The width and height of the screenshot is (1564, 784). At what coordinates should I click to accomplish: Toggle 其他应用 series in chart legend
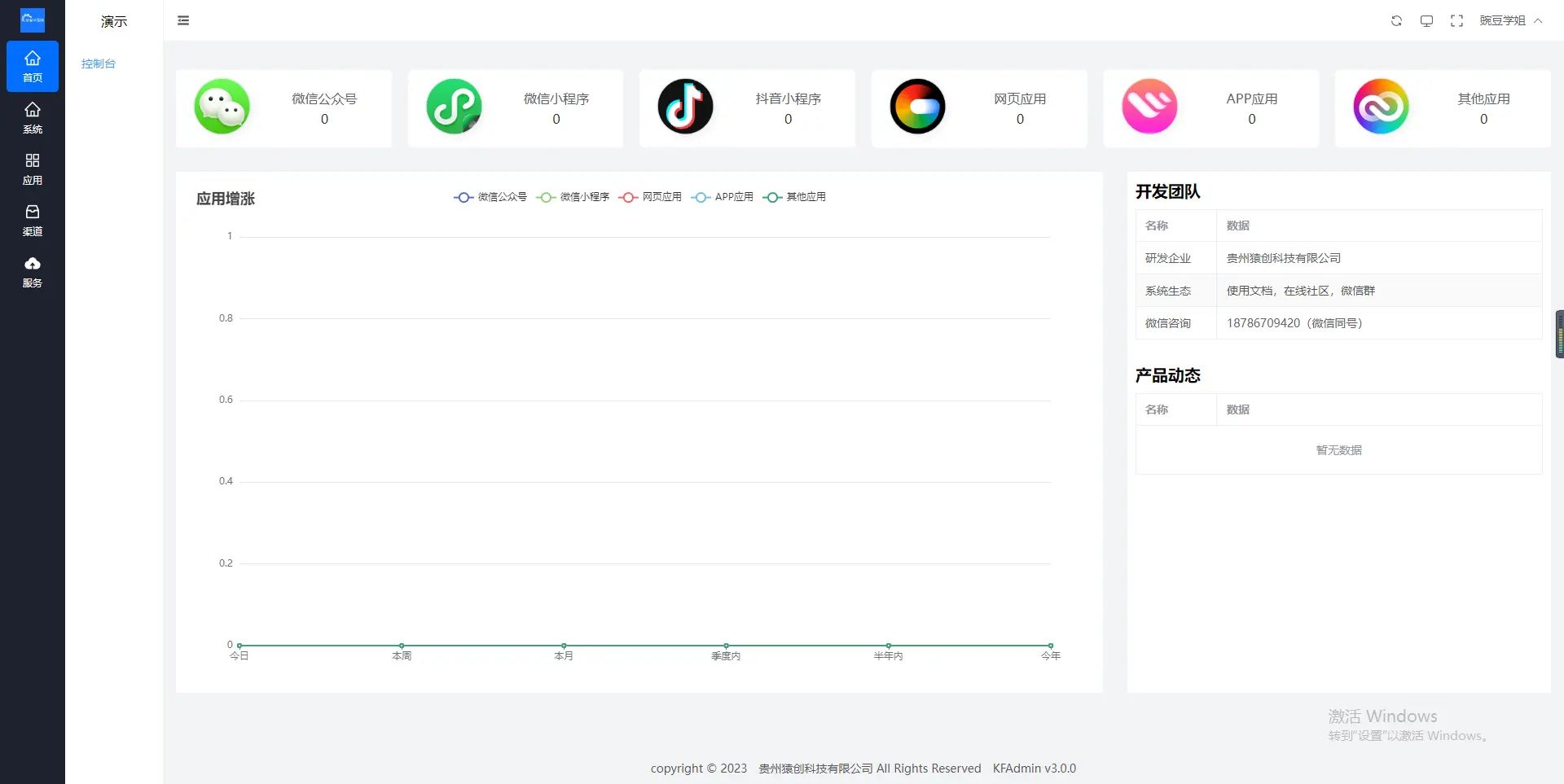794,197
